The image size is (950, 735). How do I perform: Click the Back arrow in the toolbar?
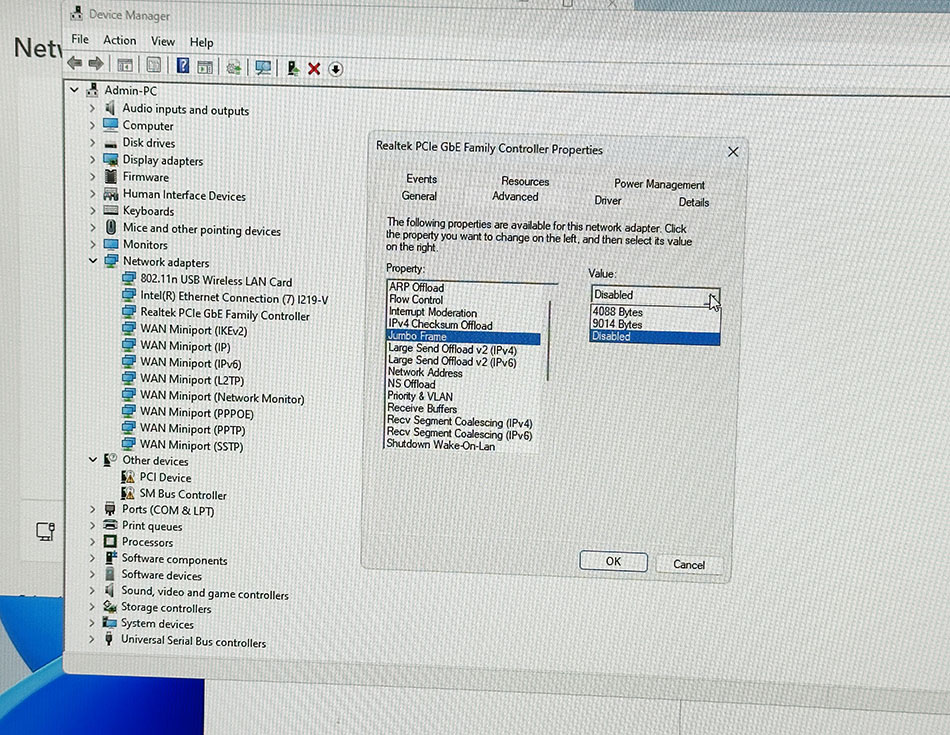tap(75, 63)
